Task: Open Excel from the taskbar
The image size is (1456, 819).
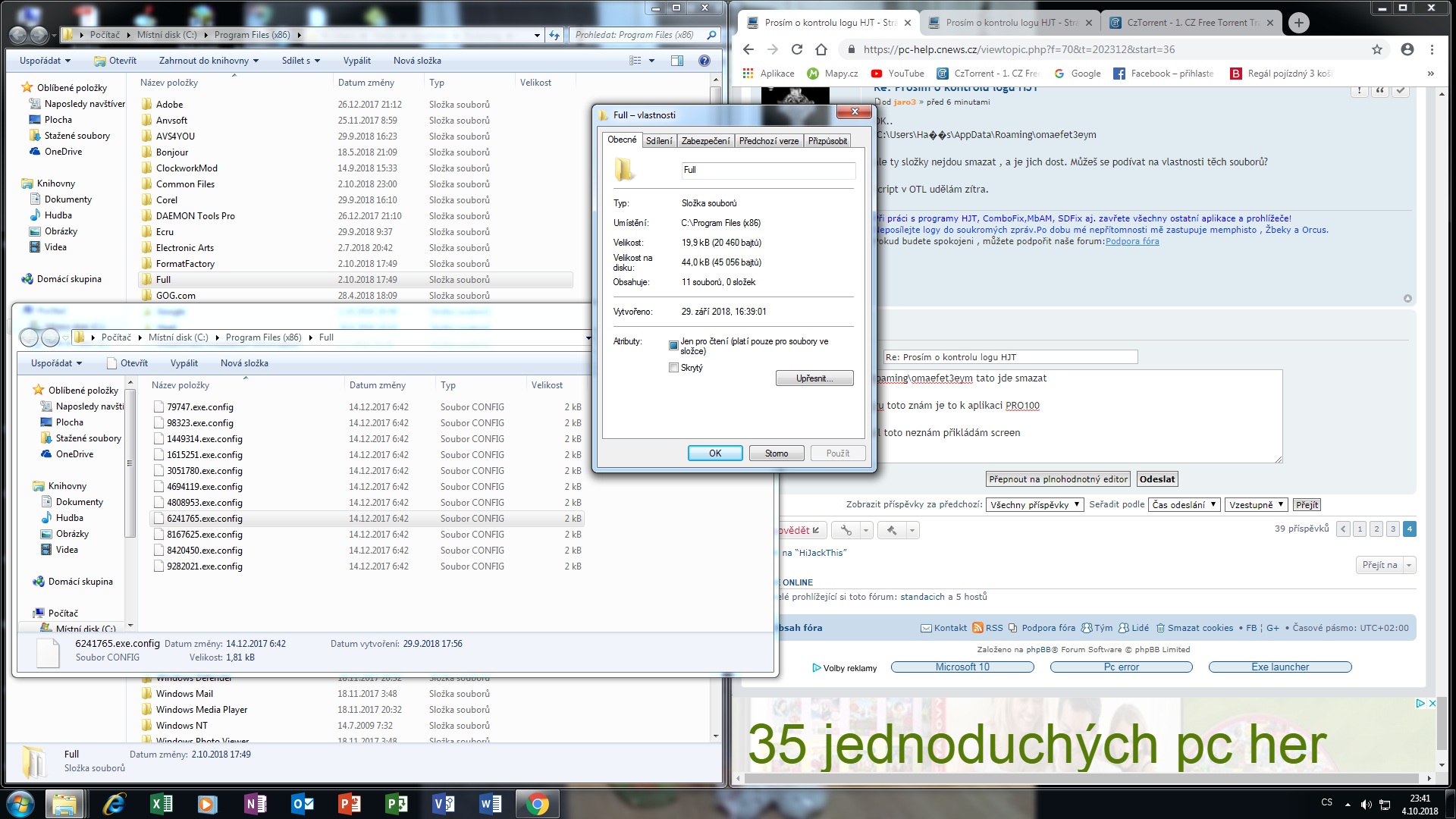Action: [162, 804]
